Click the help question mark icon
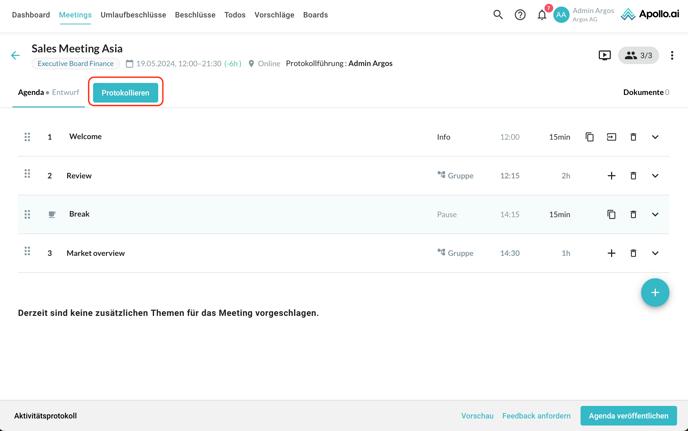The image size is (688, 431). point(520,15)
